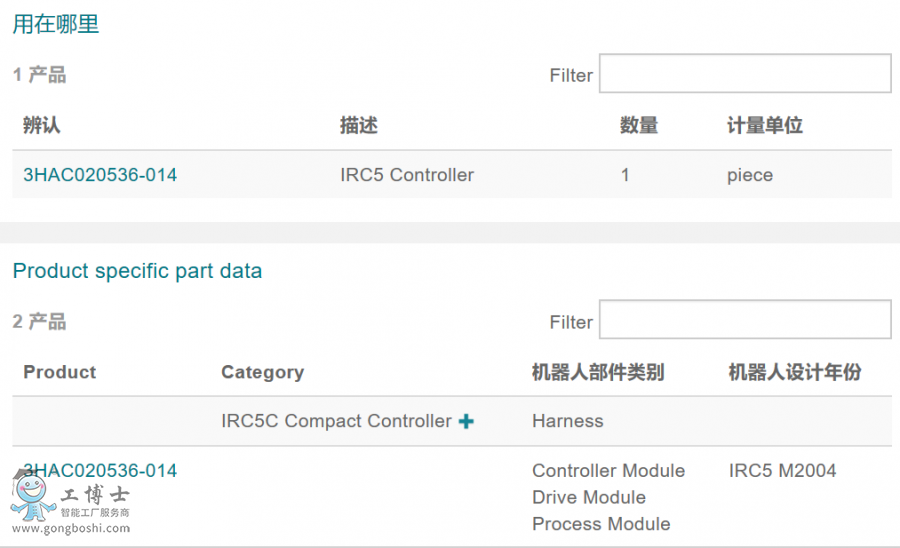Image resolution: width=900 pixels, height=548 pixels.
Task: Expand the IRC5C Compact Controller plus icon
Action: [466, 422]
